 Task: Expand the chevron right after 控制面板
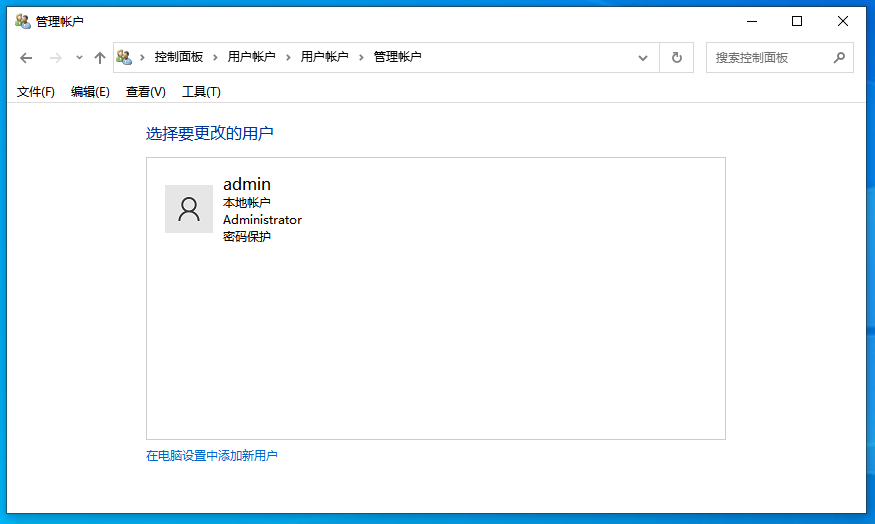point(215,58)
